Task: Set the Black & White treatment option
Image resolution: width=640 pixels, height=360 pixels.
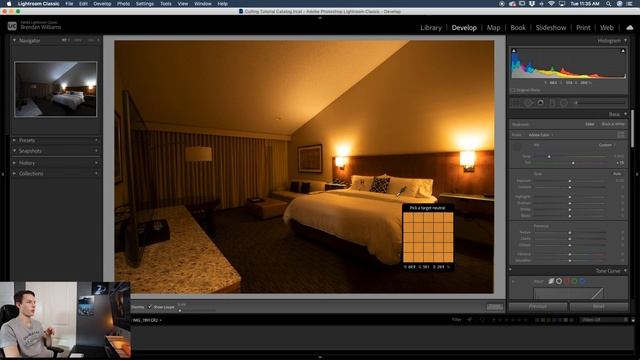Action: coord(613,124)
